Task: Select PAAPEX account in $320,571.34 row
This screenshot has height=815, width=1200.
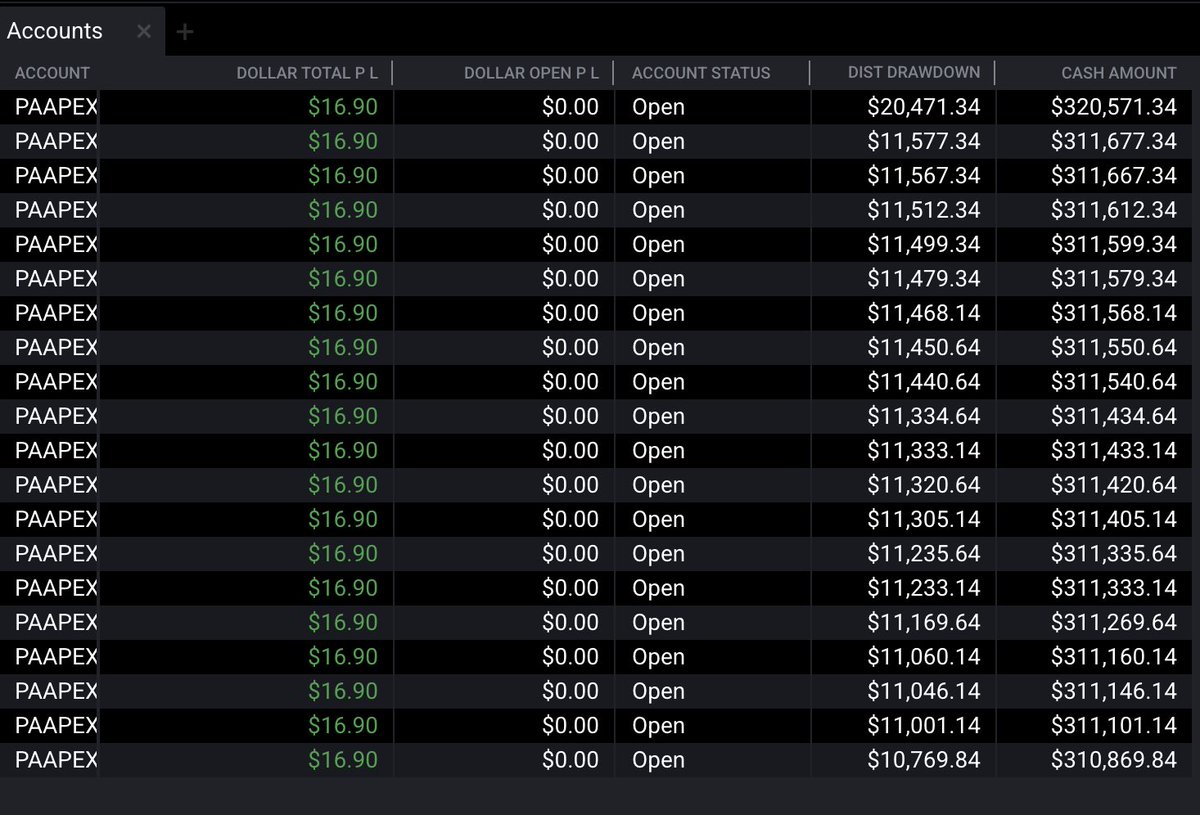Action: (56, 107)
